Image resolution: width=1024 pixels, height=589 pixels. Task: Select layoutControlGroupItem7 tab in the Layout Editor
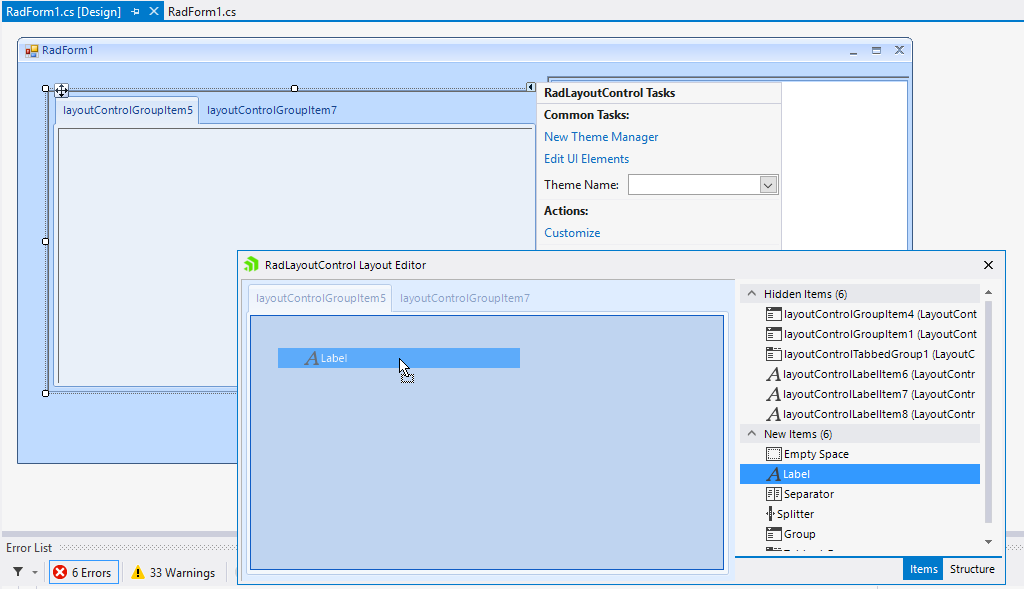coord(465,298)
